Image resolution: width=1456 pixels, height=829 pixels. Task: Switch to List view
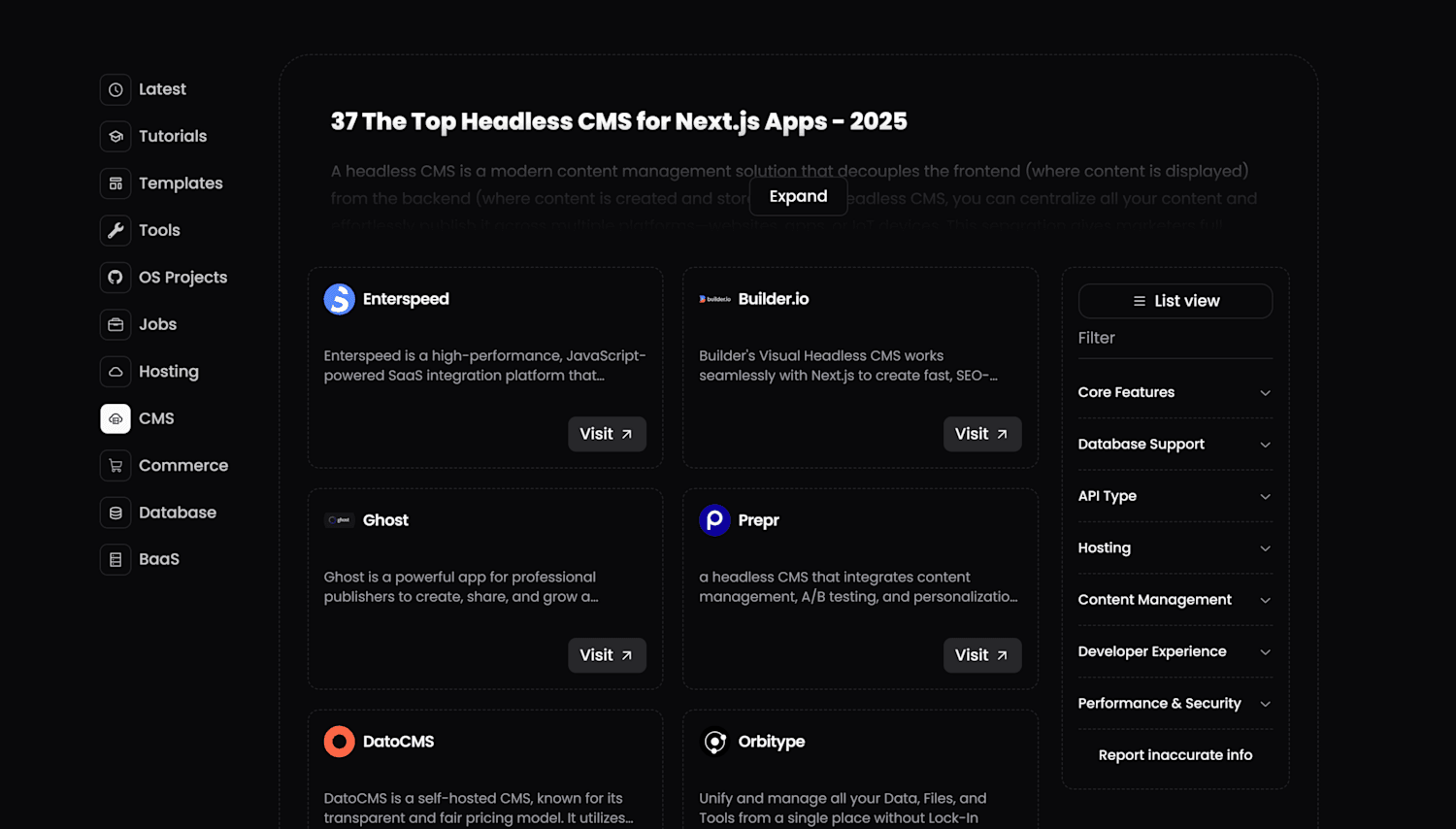pyautogui.click(x=1175, y=301)
